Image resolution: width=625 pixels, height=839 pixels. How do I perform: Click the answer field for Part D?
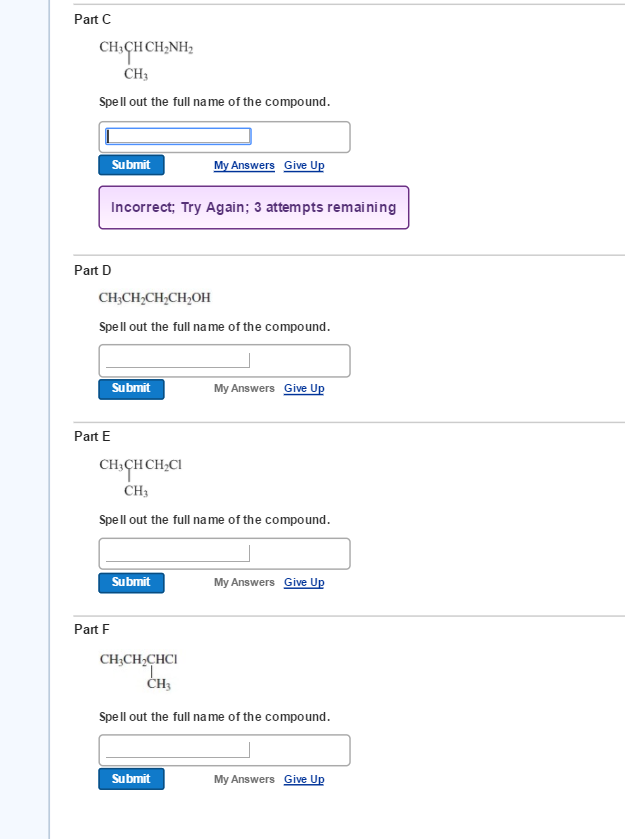(177, 359)
